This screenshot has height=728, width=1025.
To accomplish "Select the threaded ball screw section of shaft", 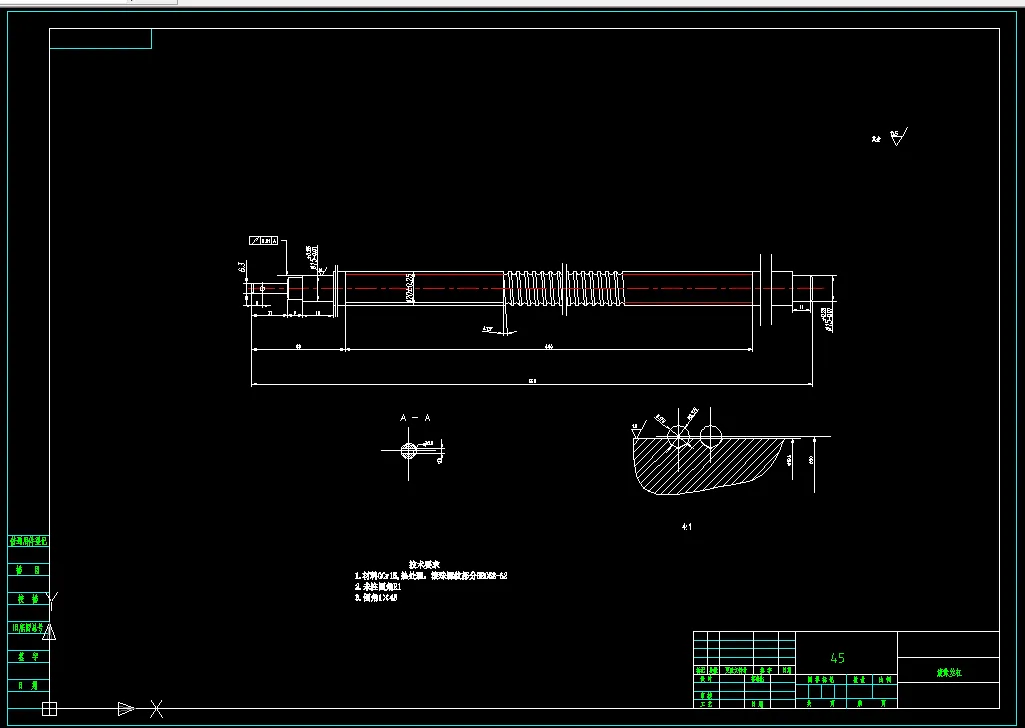I will (563, 288).
